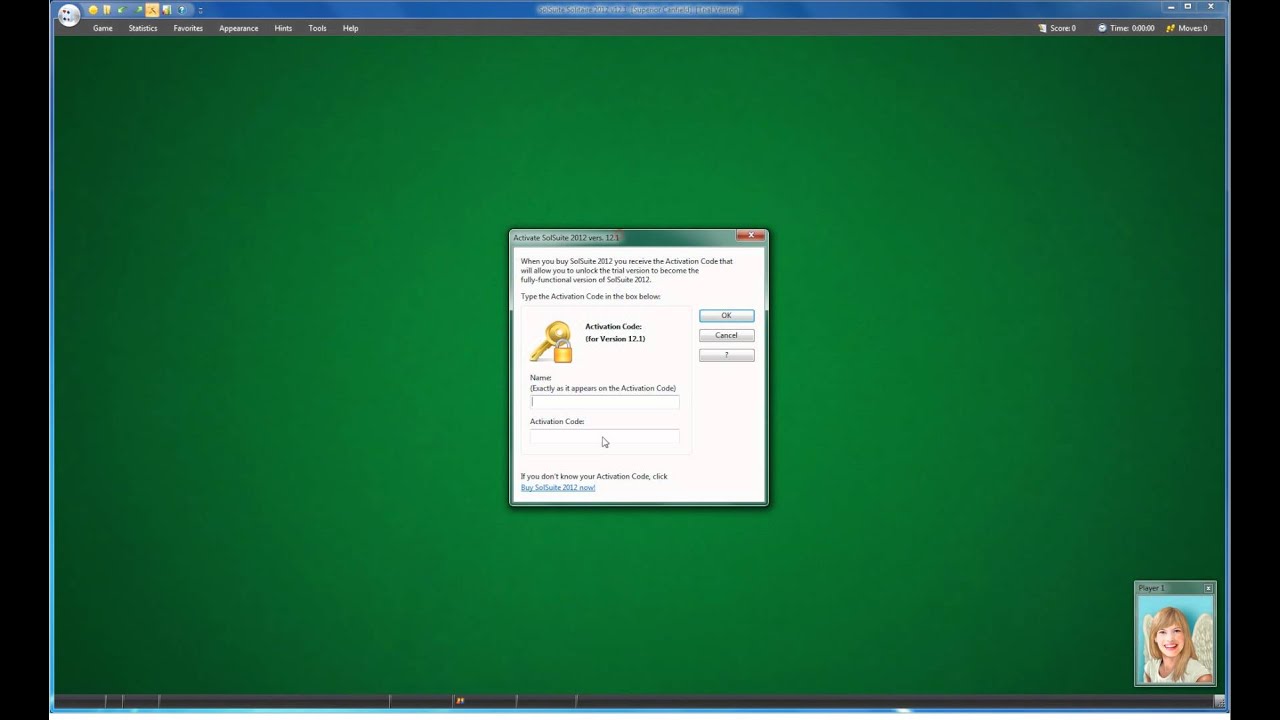Click the blue help question-mark icon

(181, 10)
